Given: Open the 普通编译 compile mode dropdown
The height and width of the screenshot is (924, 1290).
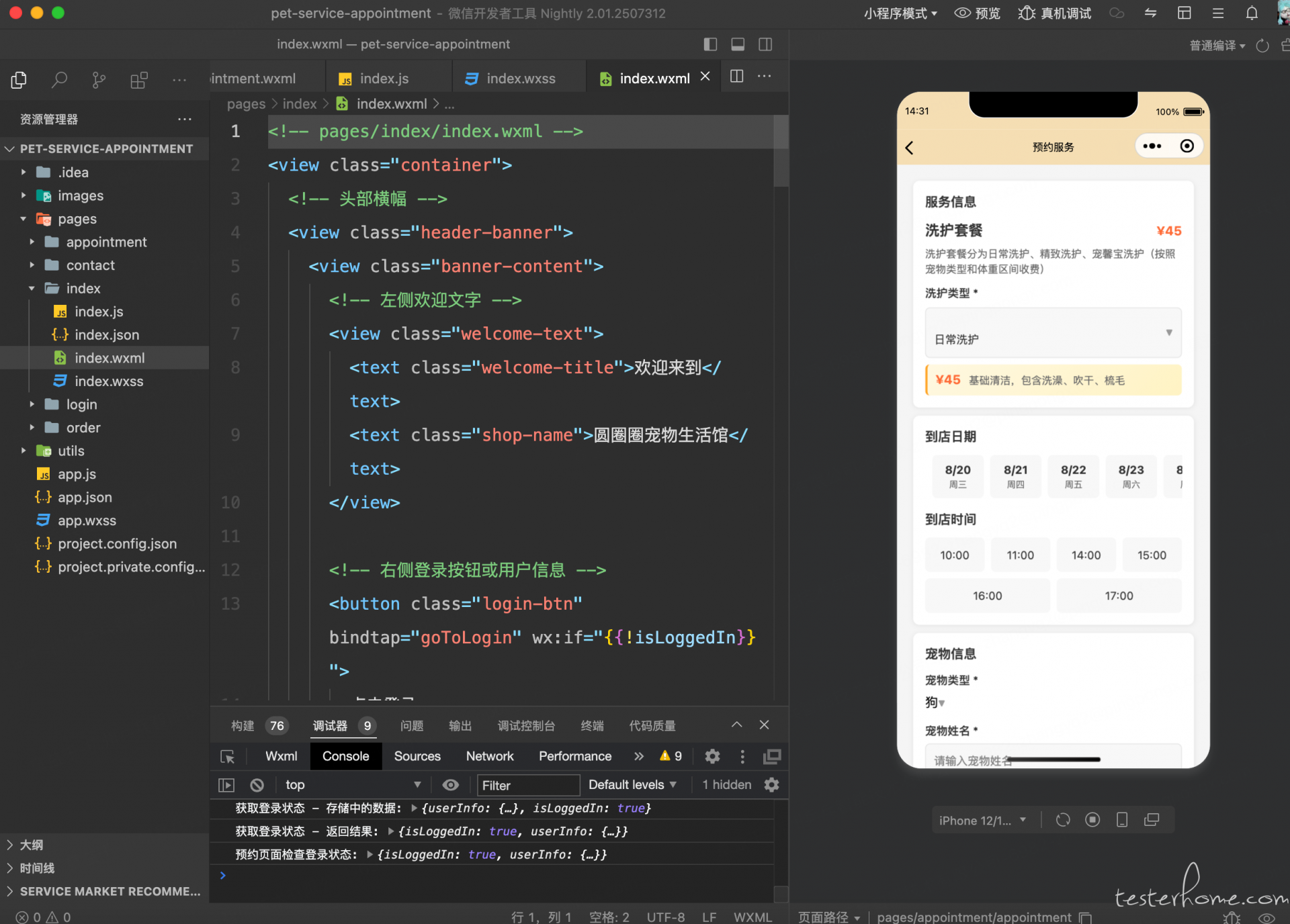Looking at the screenshot, I should 1217,46.
